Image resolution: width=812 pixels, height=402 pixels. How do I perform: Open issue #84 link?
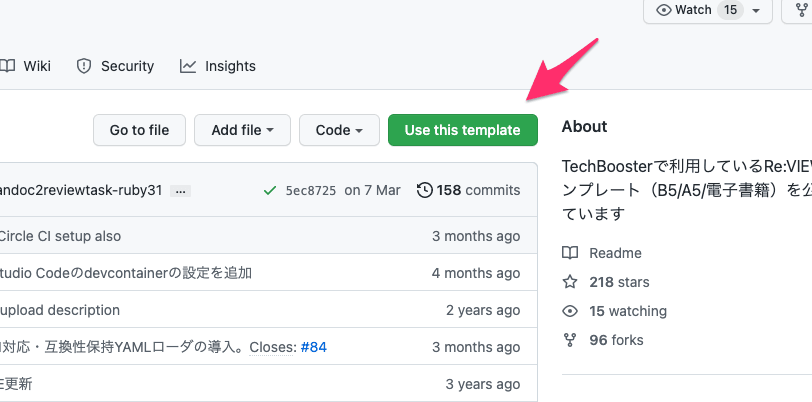(314, 347)
